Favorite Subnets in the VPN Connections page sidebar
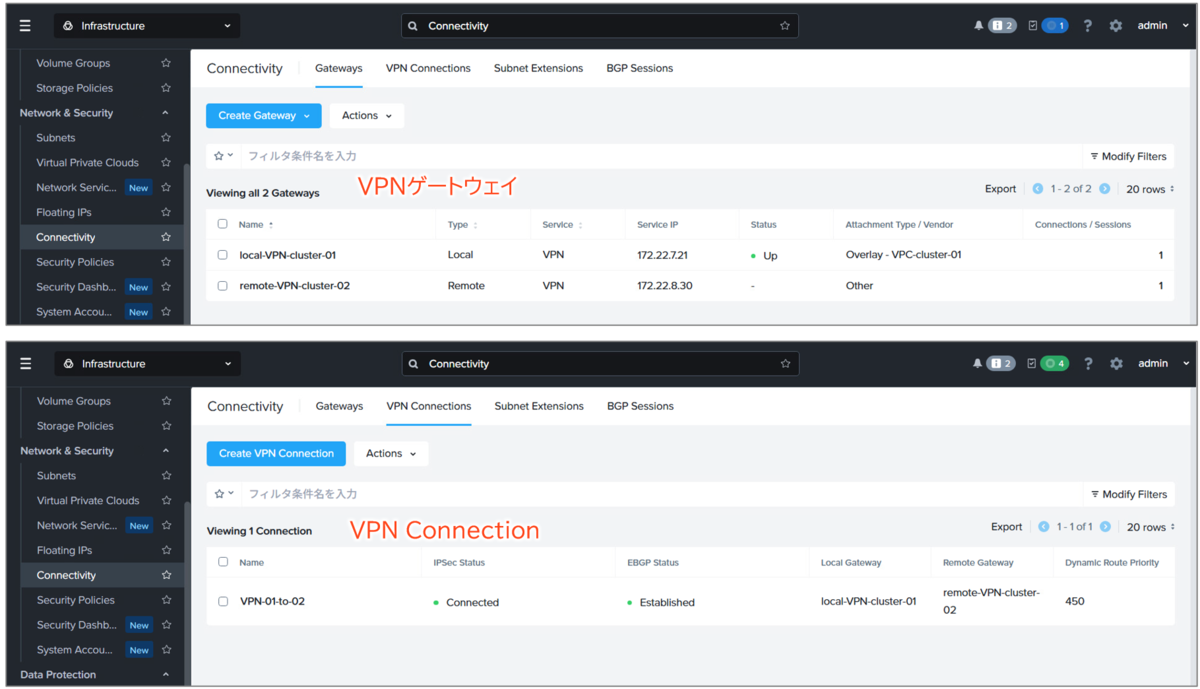 pyautogui.click(x=166, y=476)
